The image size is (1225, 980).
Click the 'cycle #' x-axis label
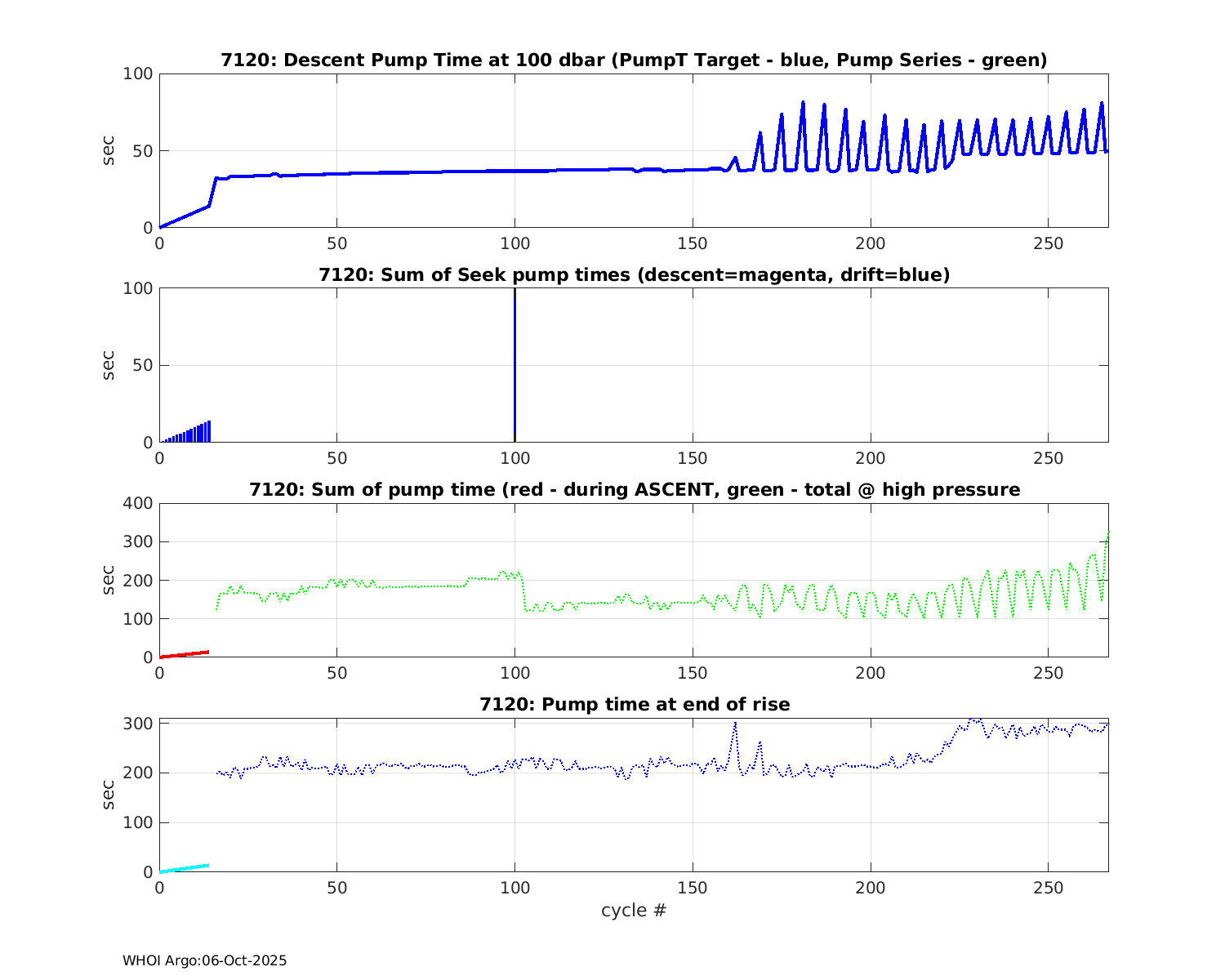634,911
